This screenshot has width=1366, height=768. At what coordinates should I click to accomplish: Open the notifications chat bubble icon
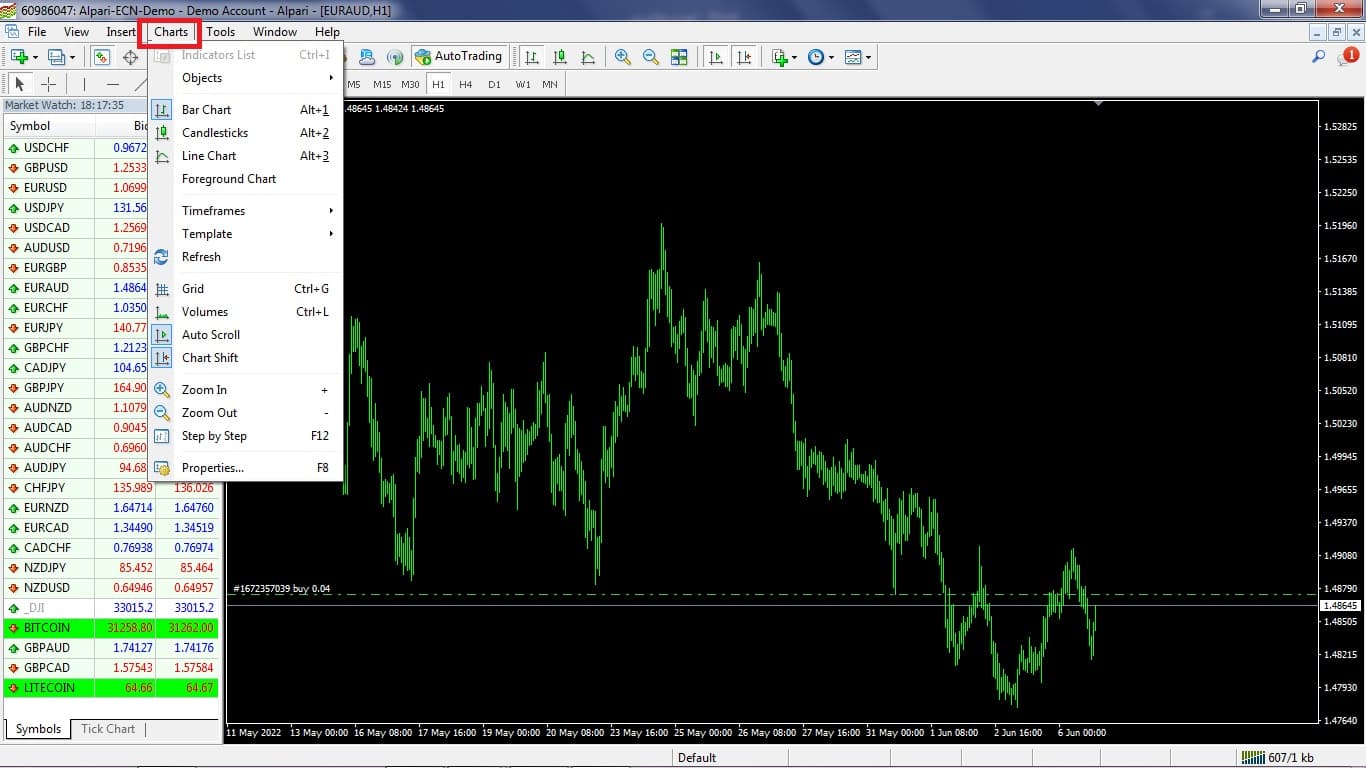tap(1347, 57)
